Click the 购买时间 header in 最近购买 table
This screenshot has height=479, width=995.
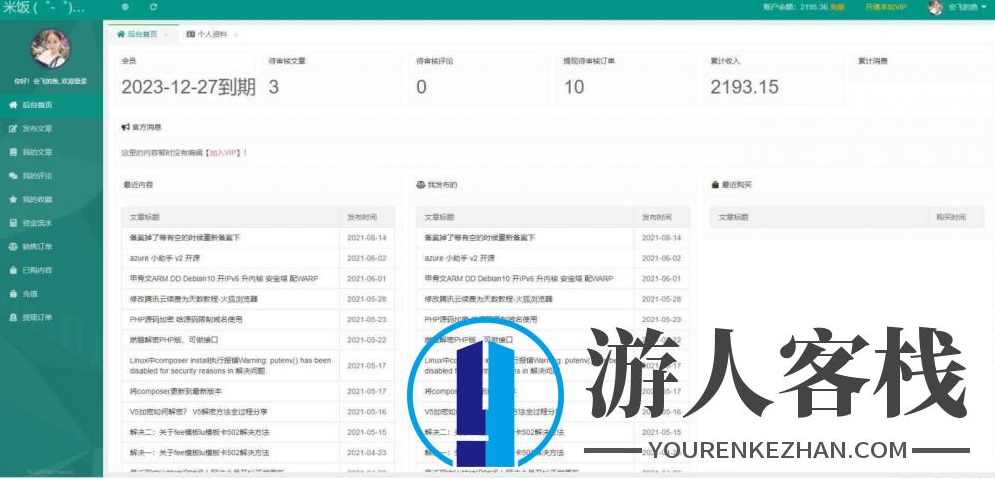(951, 217)
